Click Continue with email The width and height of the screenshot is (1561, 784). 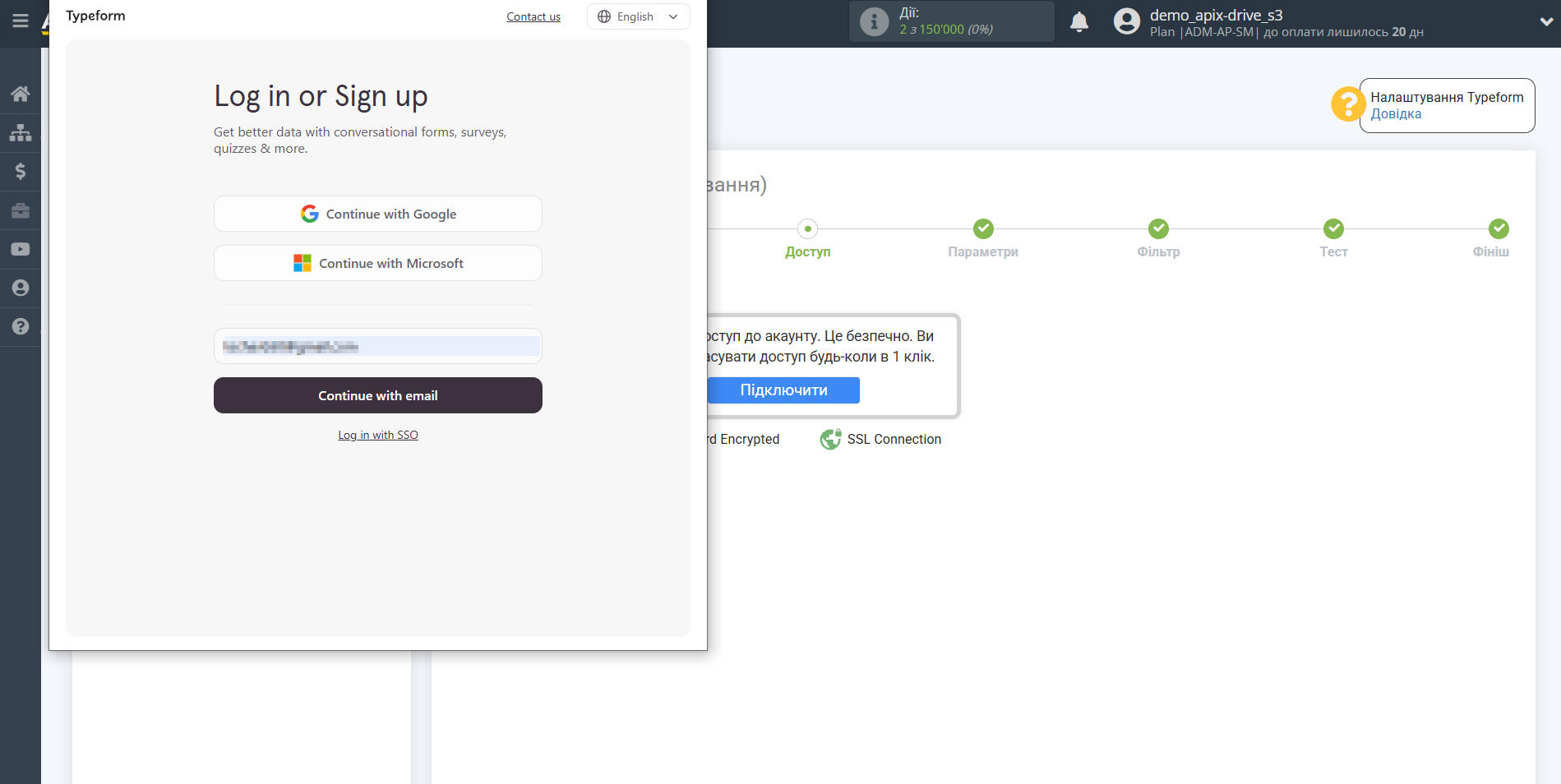[378, 395]
